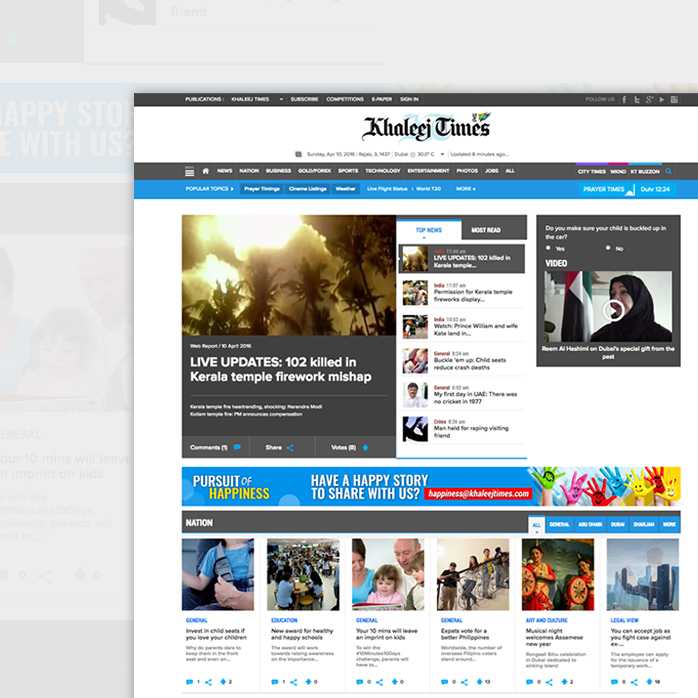This screenshot has width=698, height=698.
Task: Click the Prayer Timings topic button
Action: [x=262, y=189]
